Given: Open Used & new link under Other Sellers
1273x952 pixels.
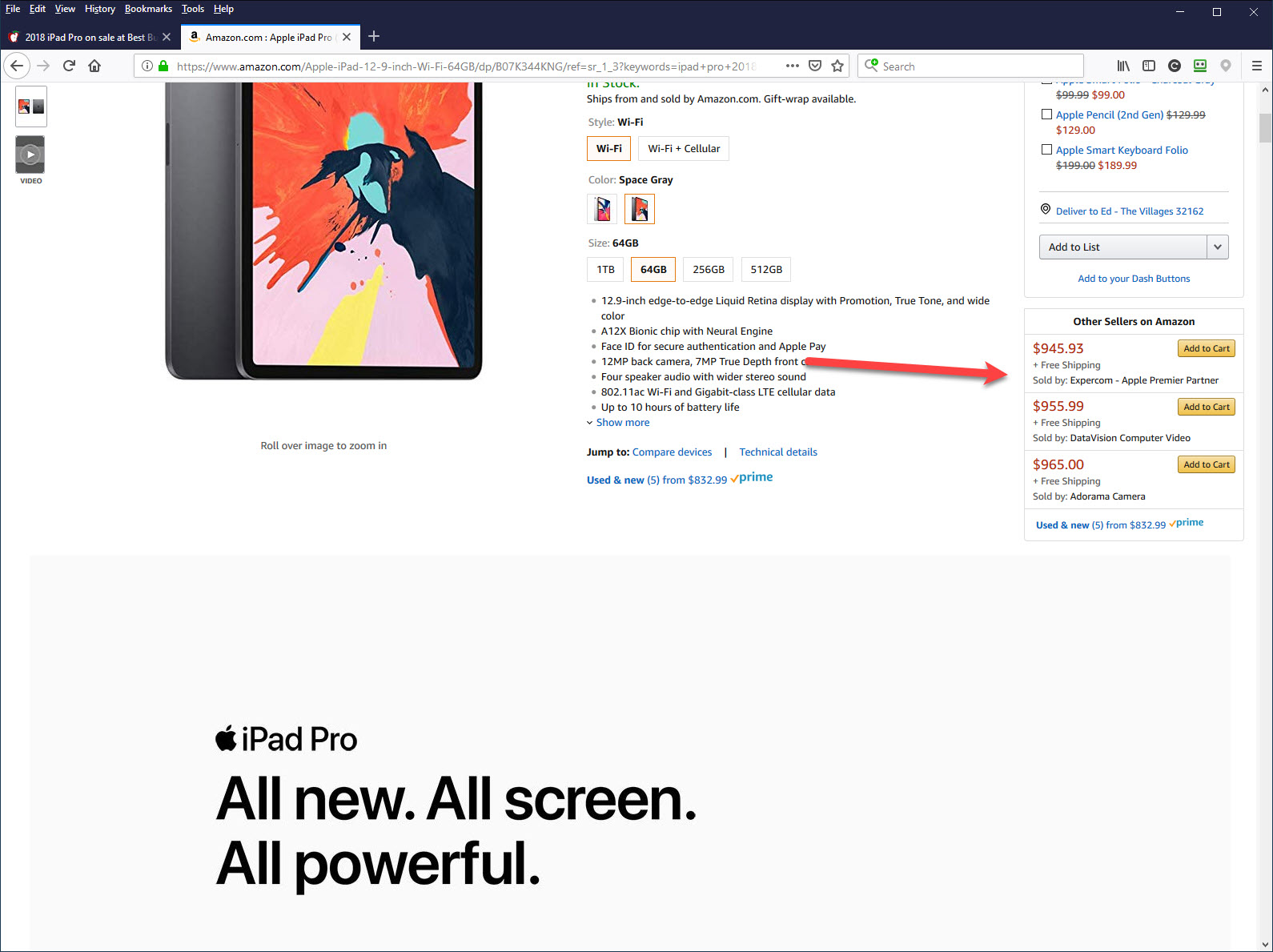Looking at the screenshot, I should click(1101, 525).
